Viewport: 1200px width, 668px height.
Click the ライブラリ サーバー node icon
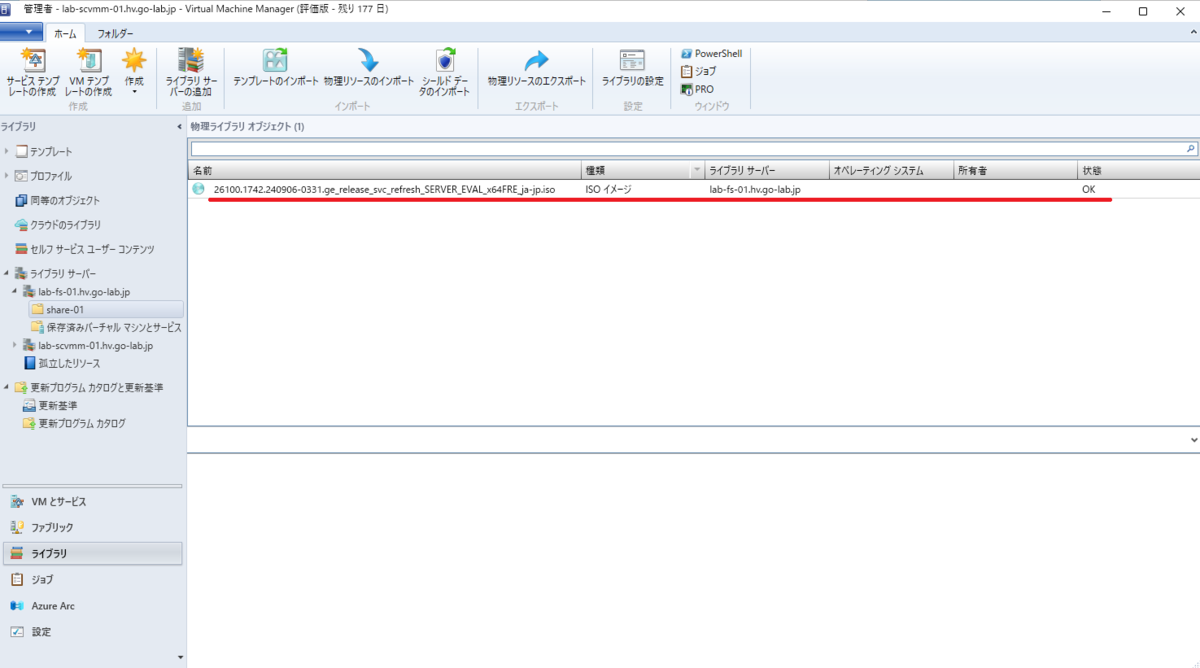[21, 273]
